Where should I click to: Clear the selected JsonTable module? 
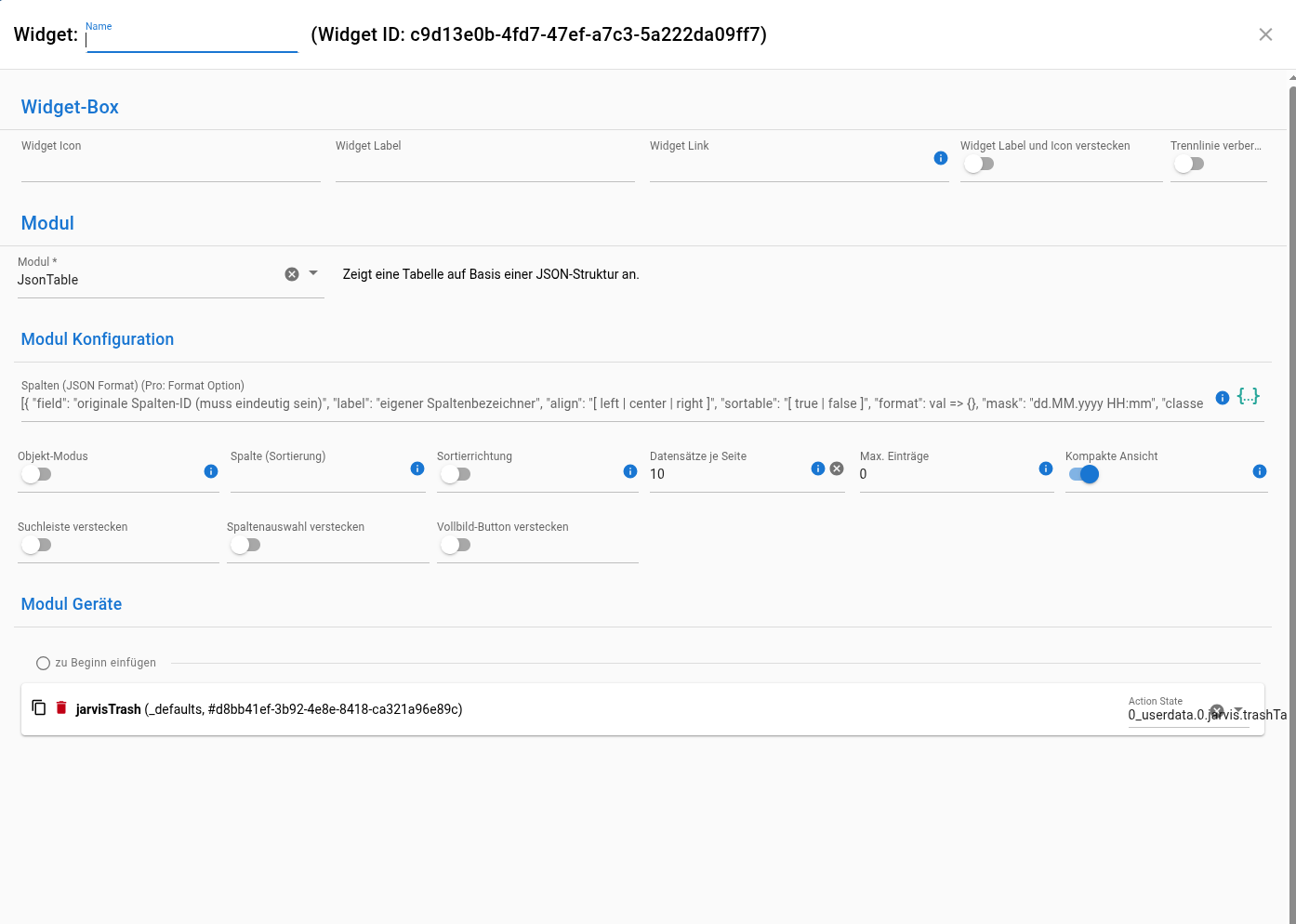click(292, 274)
